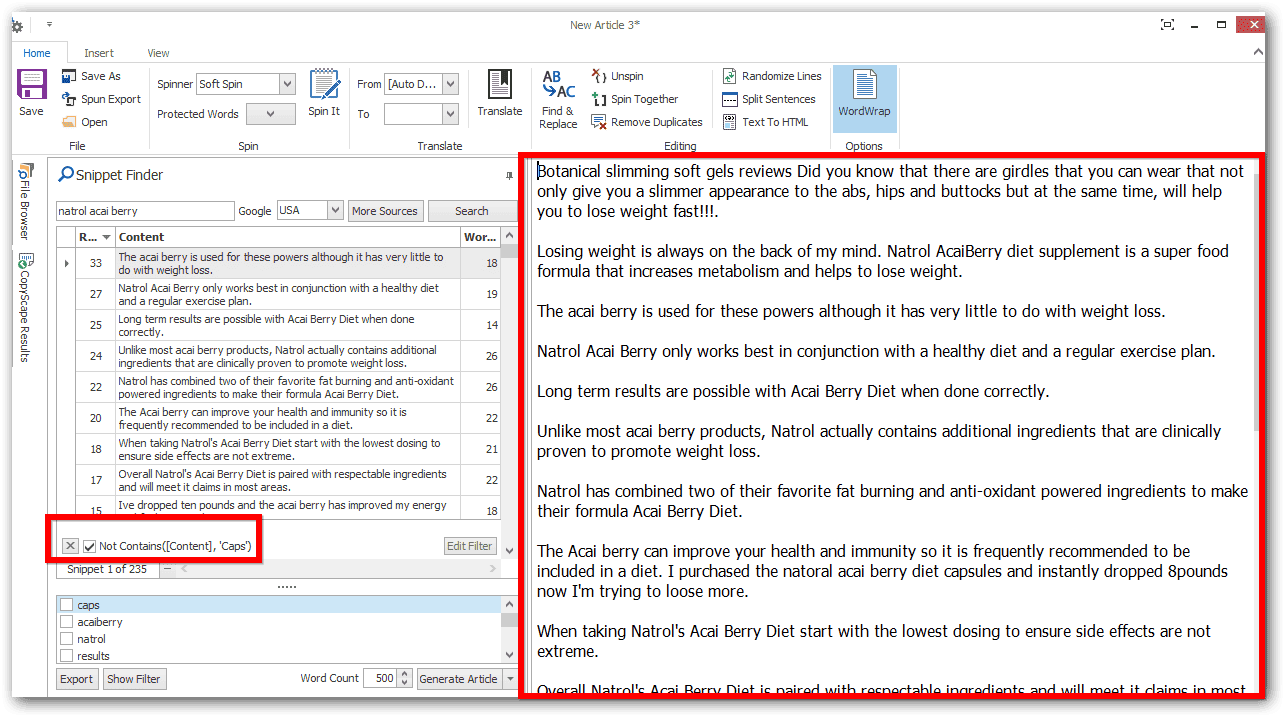Check the 'natrol' keyword box
The width and height of the screenshot is (1285, 717).
coord(67,639)
